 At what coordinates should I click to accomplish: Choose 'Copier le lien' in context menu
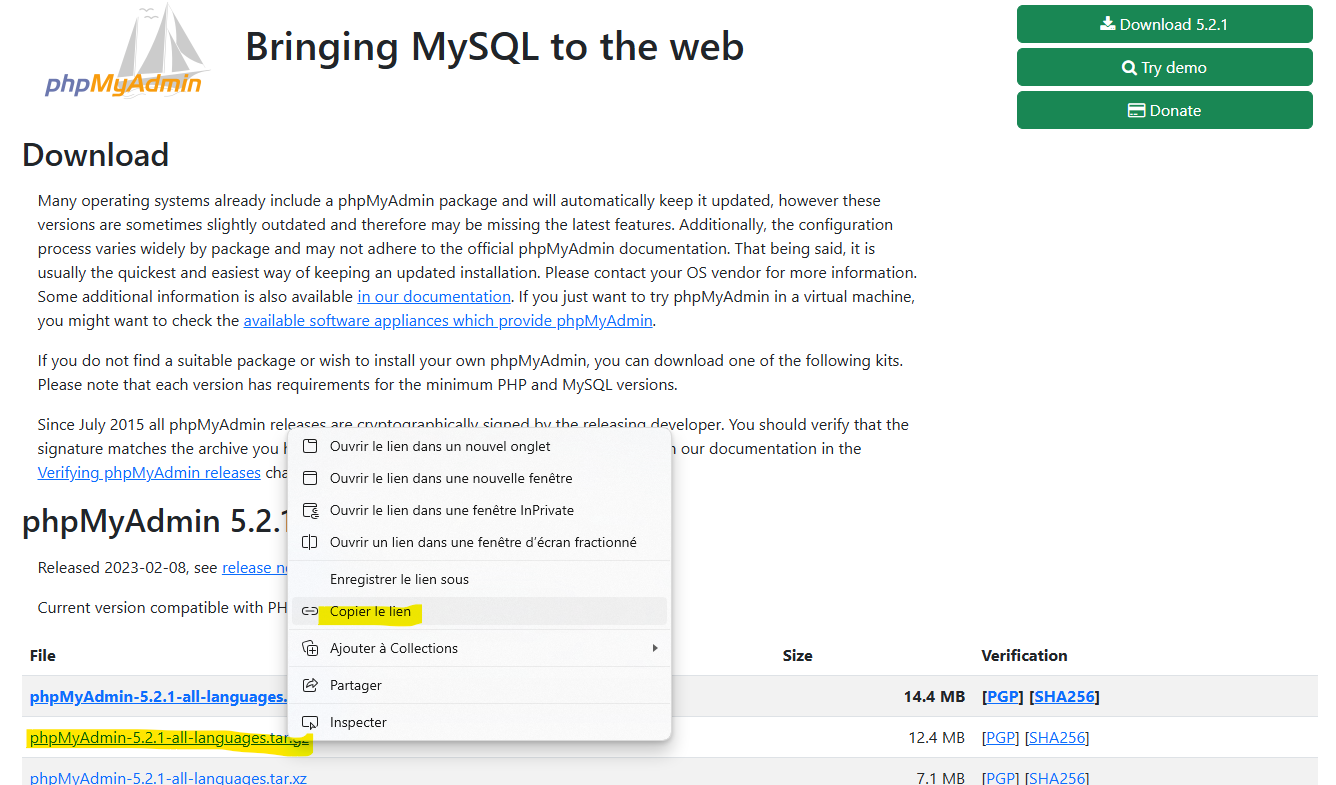click(x=480, y=611)
